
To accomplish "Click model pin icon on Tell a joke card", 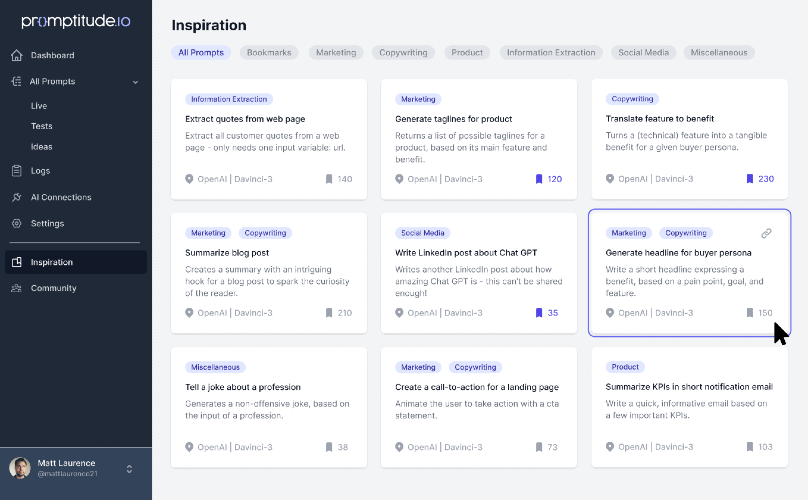I will [x=189, y=447].
